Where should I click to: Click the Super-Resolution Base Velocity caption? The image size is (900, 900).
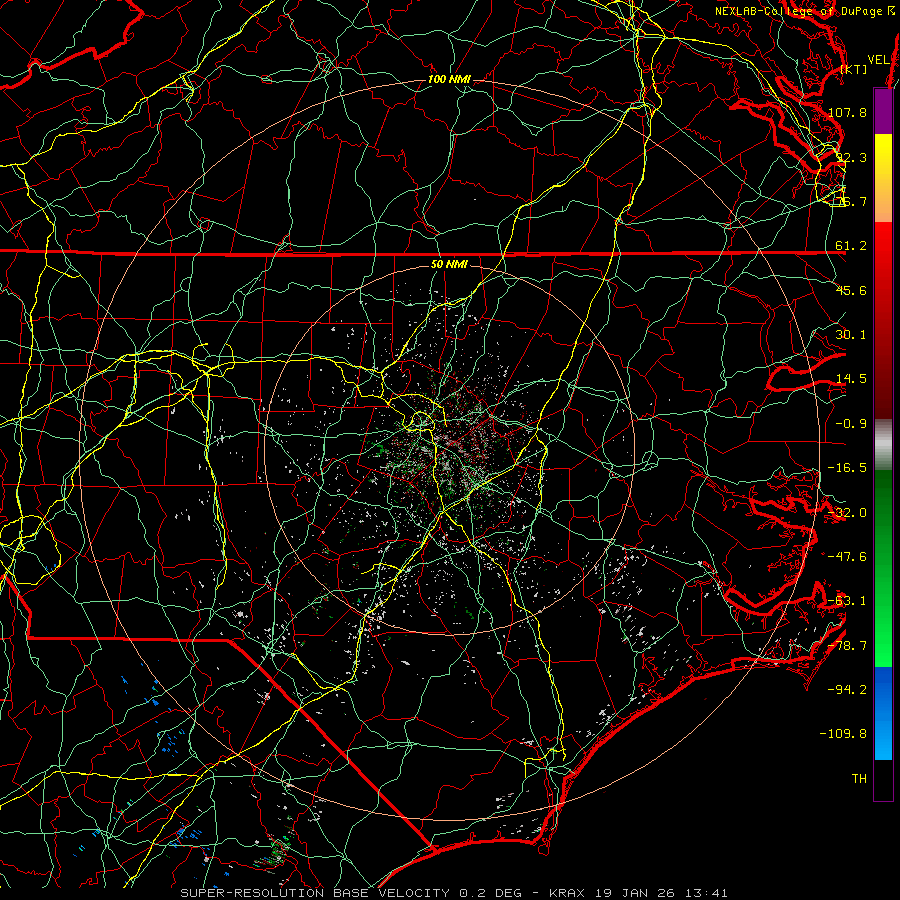(454, 893)
